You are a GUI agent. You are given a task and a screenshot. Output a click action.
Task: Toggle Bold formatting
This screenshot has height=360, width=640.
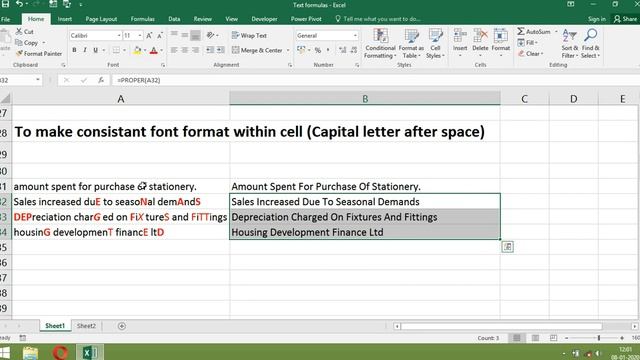tap(74, 50)
